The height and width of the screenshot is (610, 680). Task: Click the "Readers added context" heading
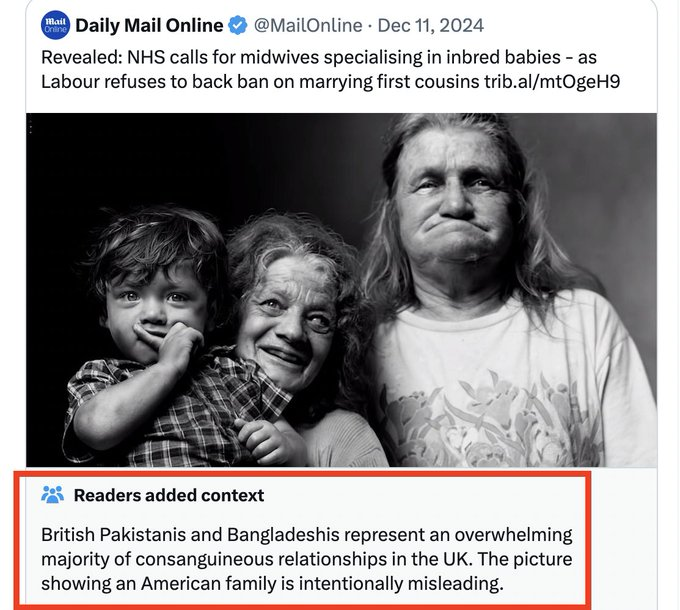pyautogui.click(x=169, y=495)
